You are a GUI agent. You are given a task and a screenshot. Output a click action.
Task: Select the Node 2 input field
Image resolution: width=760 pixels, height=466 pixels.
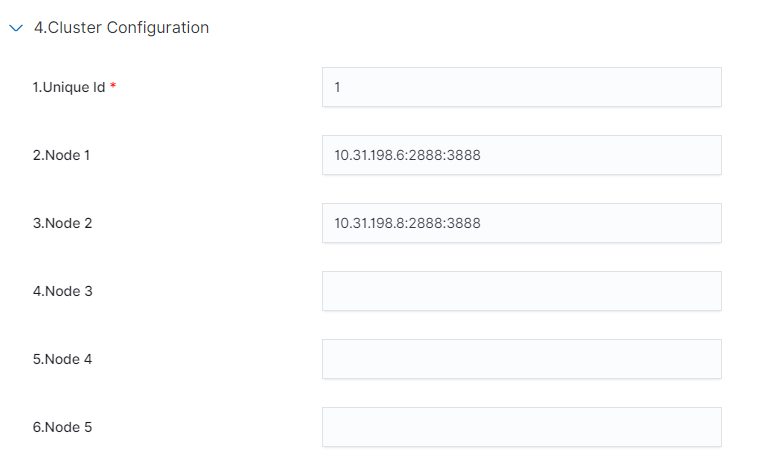[521, 223]
